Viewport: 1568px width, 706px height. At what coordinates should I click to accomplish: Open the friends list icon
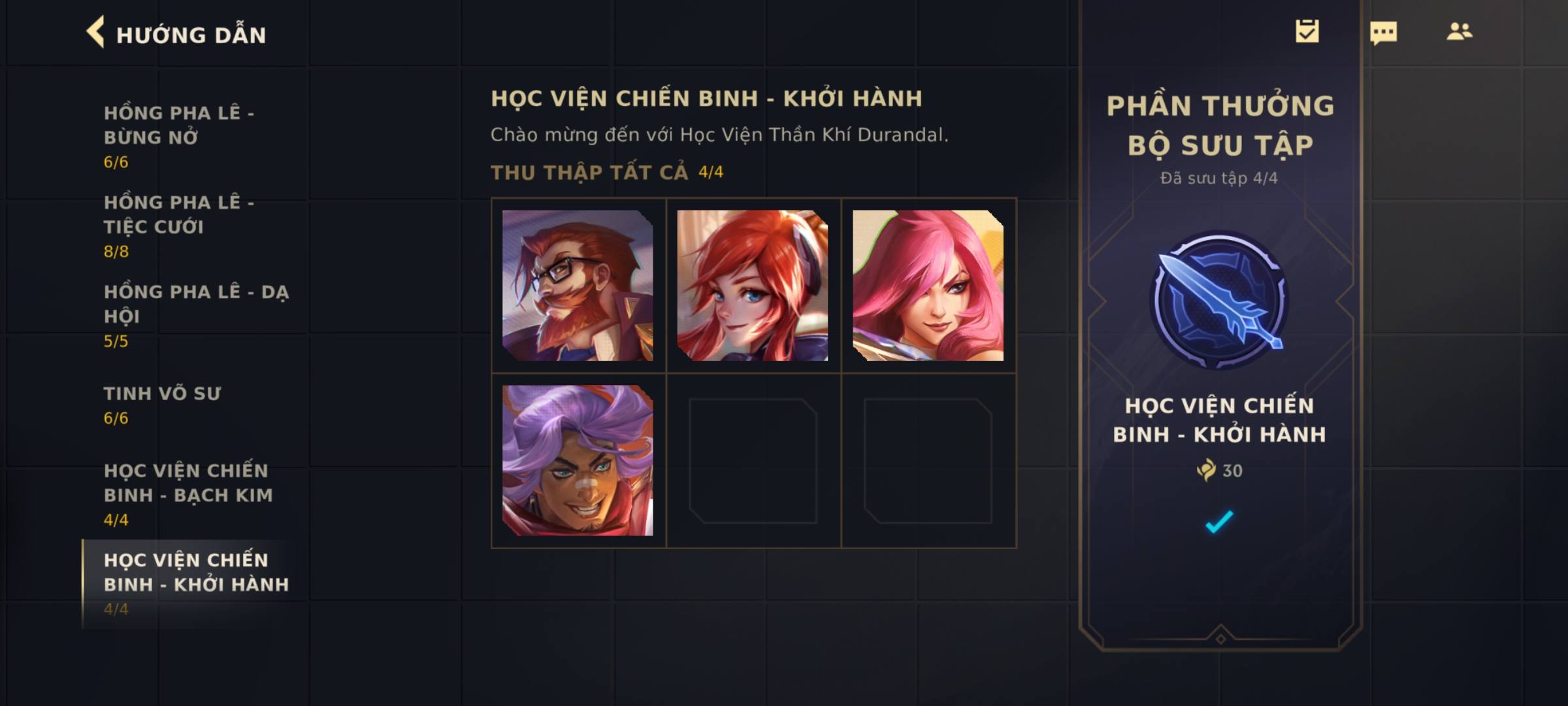1459,31
